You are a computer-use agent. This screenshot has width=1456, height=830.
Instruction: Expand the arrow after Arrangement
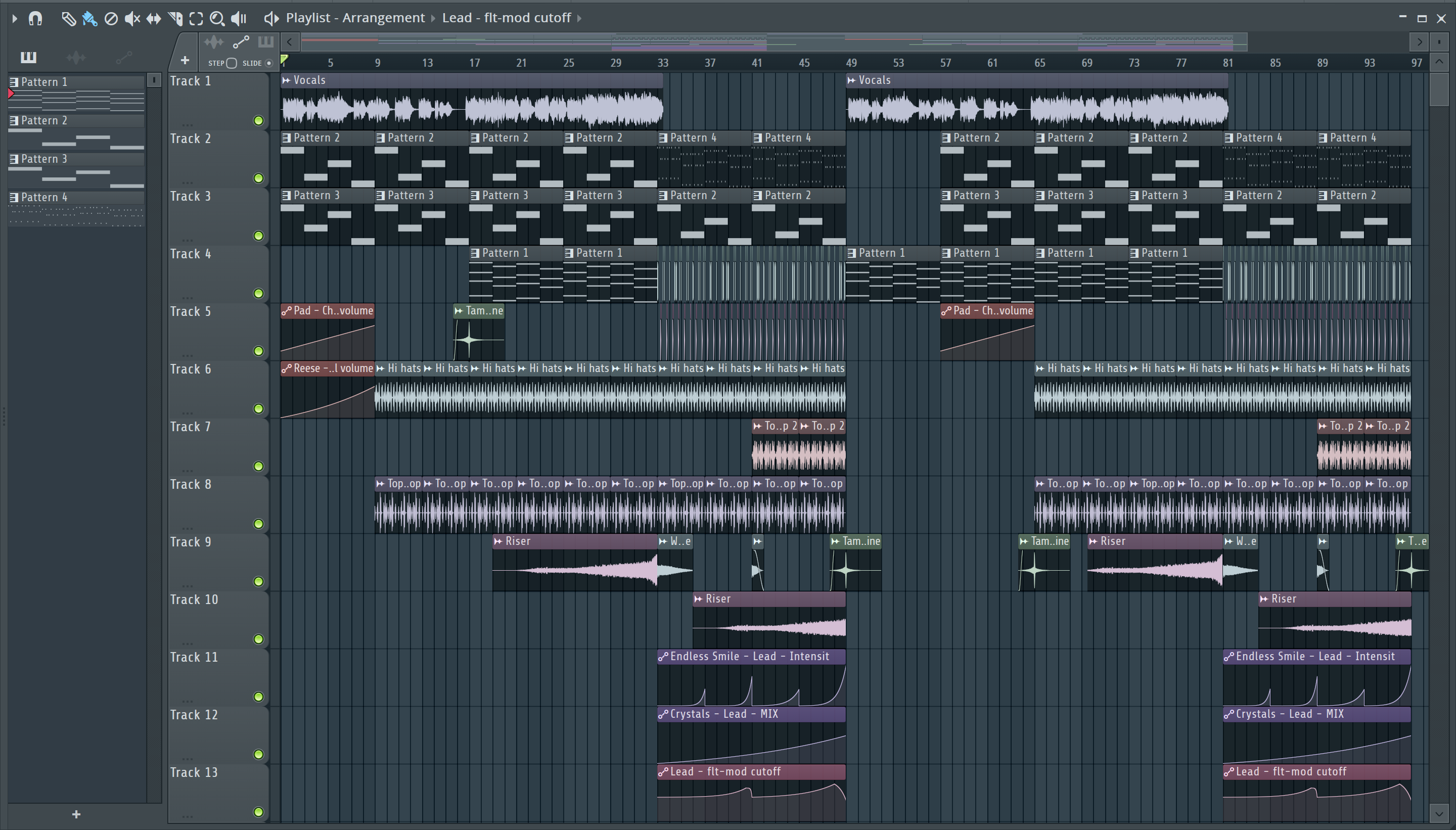[x=433, y=18]
